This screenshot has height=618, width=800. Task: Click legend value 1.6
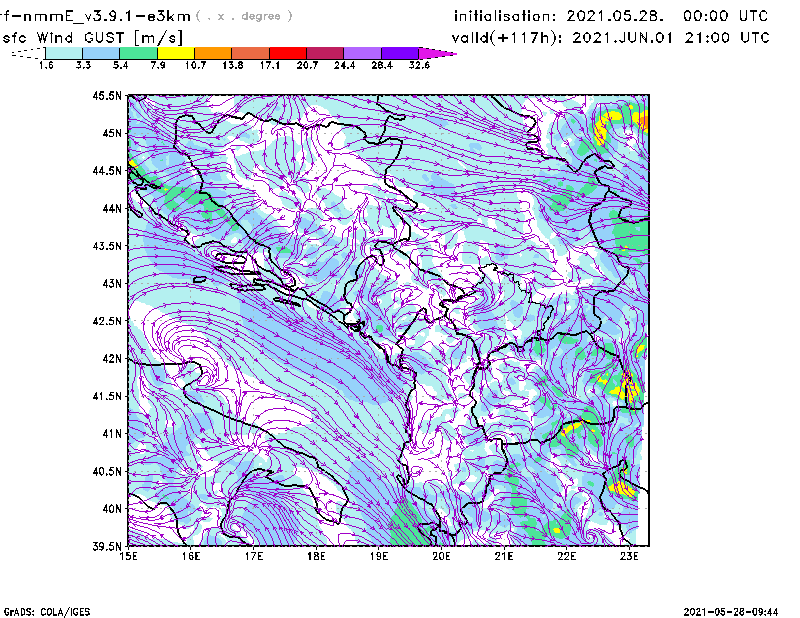(46, 65)
